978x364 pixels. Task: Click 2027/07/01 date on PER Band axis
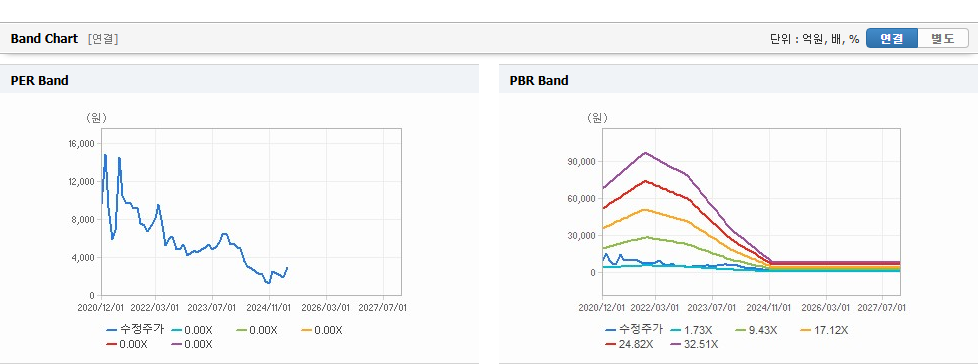pyautogui.click(x=383, y=308)
